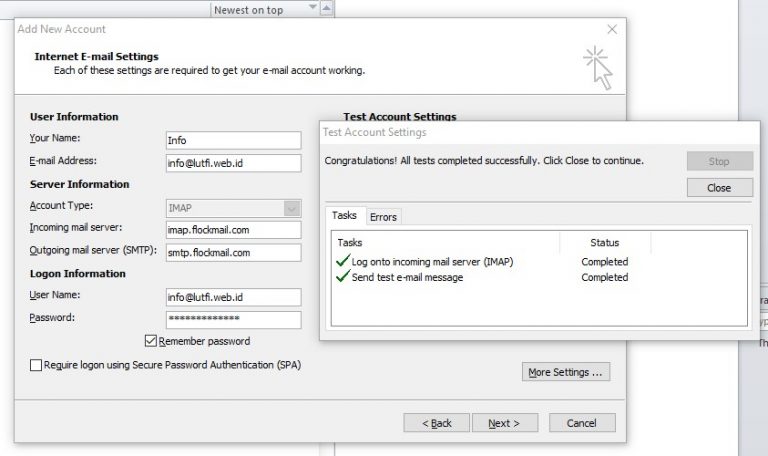Click the Password input field
This screenshot has height=456, width=768.
pyautogui.click(x=234, y=320)
